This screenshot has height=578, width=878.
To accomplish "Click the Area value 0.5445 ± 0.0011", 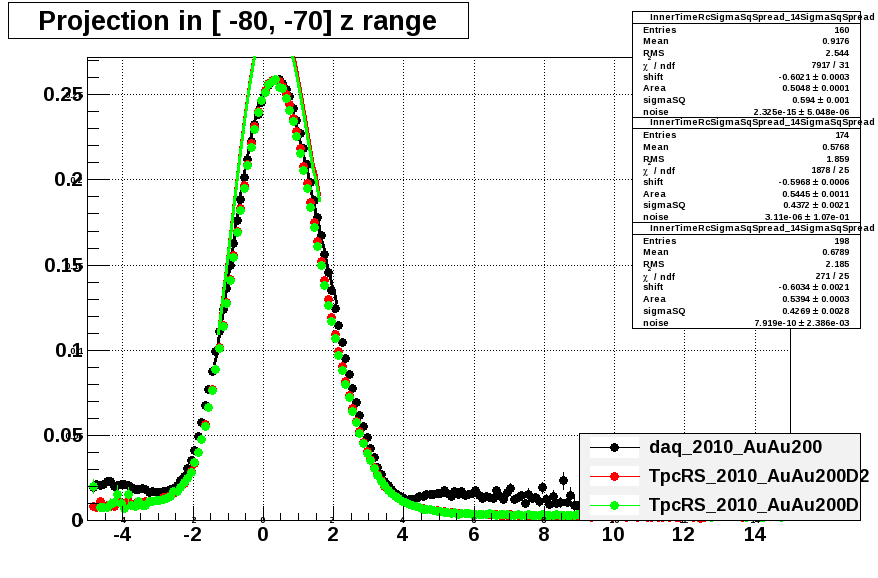I will tap(815, 194).
